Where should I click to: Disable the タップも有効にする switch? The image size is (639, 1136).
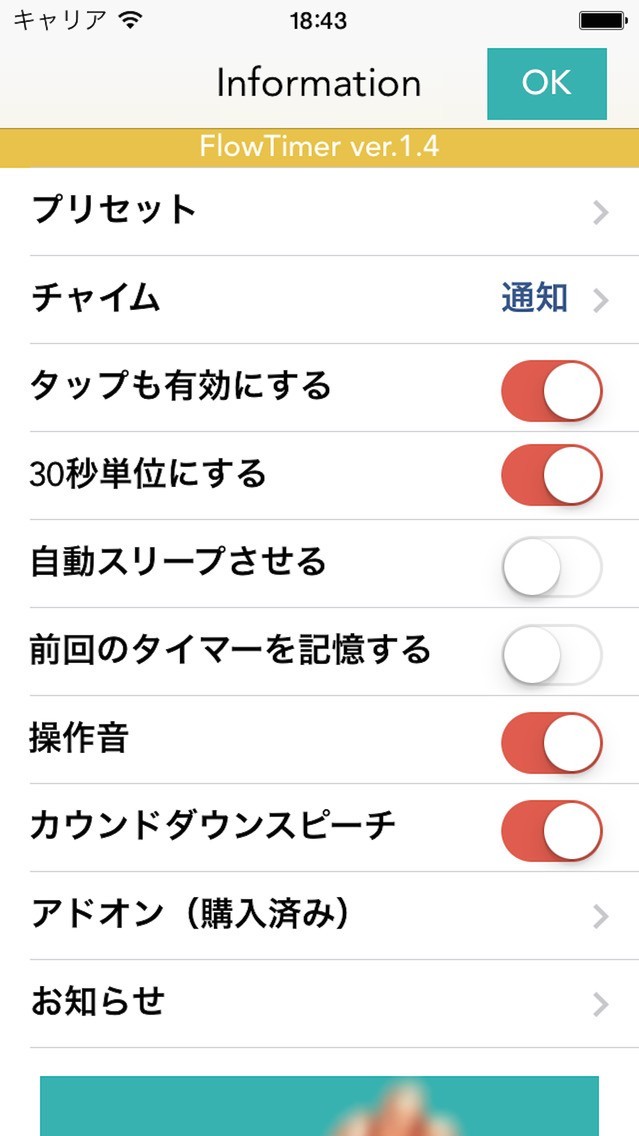[551, 389]
